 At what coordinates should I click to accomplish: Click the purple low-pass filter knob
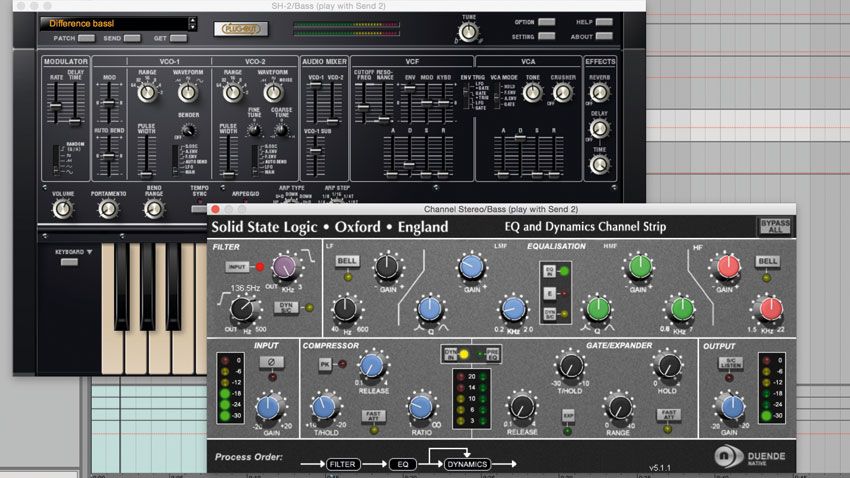point(284,267)
